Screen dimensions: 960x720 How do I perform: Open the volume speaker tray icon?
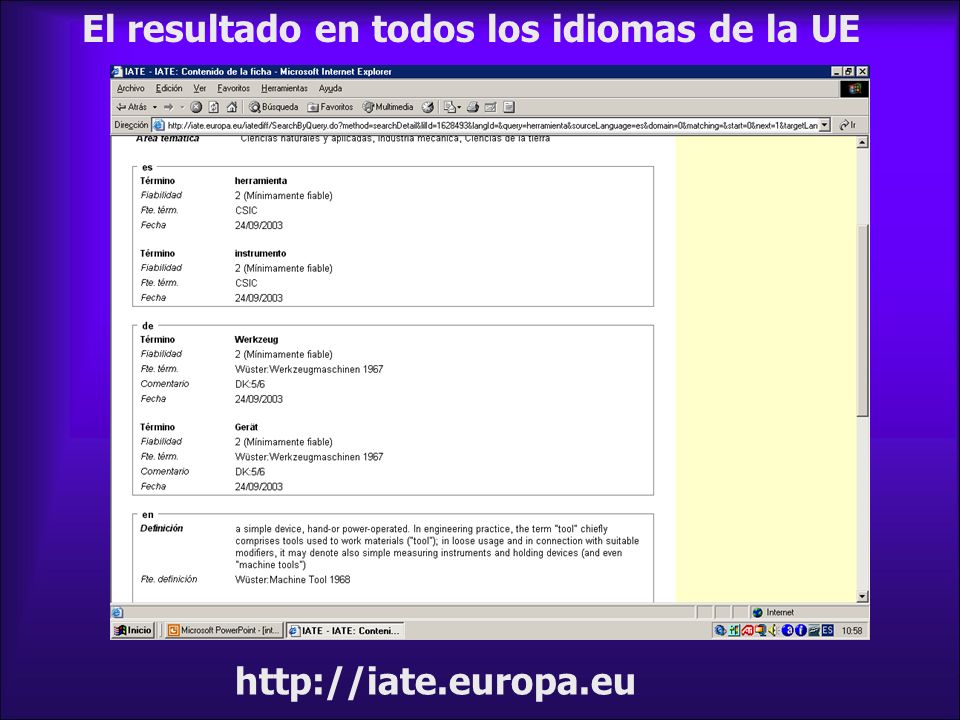[x=774, y=630]
